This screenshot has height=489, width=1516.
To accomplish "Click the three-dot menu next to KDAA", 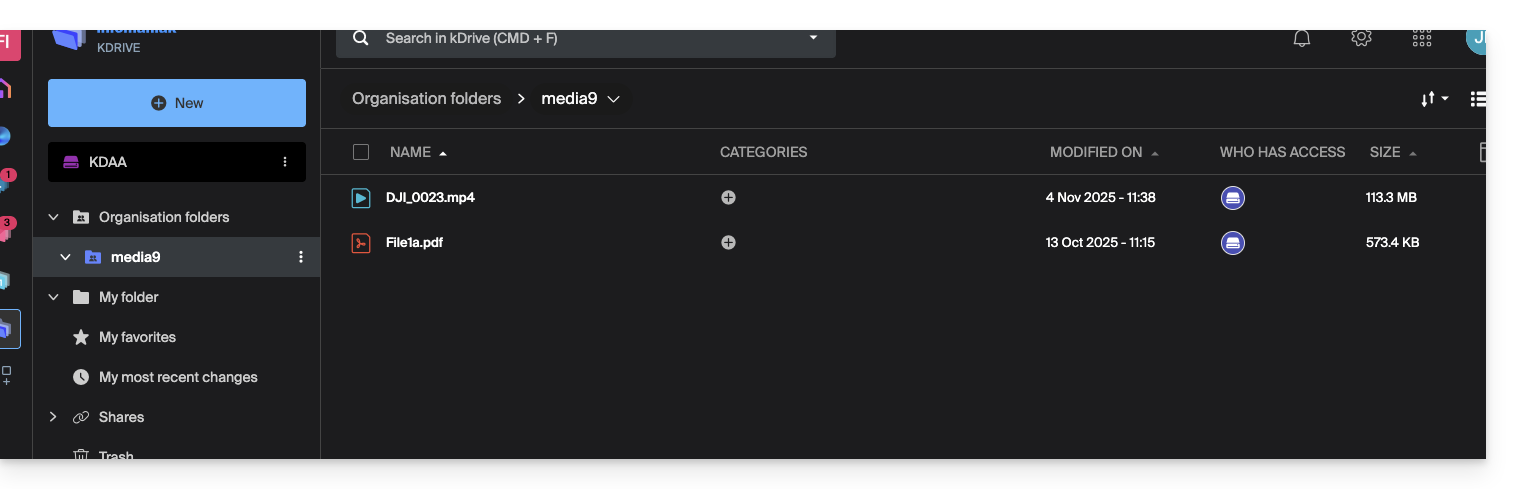I will point(285,162).
